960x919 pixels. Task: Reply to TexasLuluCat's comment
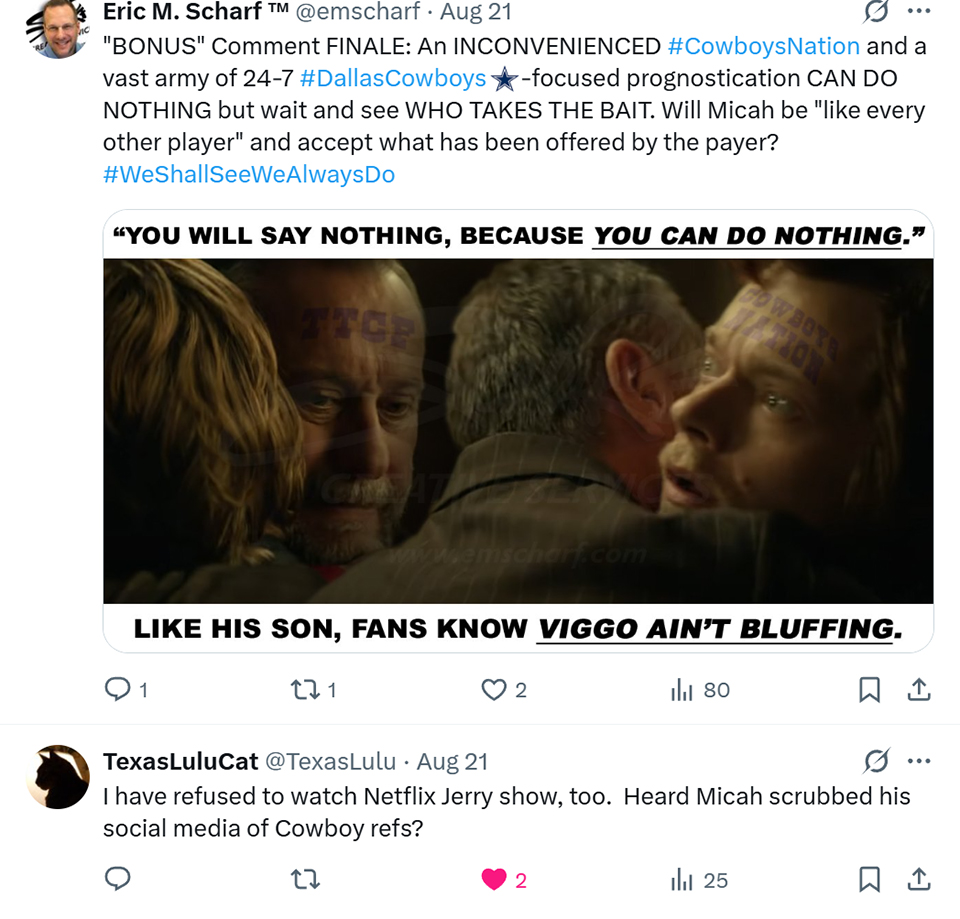(x=118, y=879)
